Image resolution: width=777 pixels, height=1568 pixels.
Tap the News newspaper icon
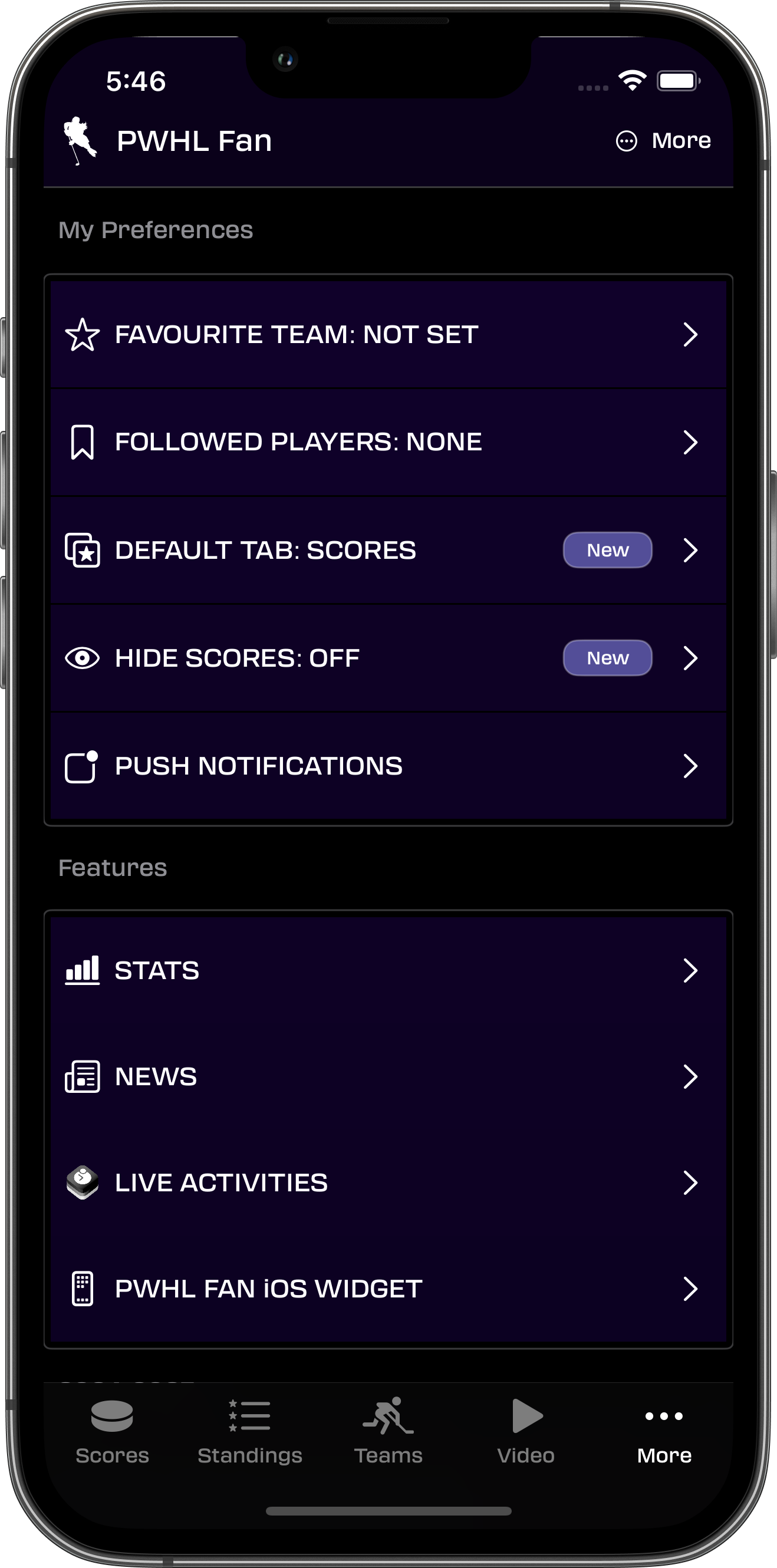tap(82, 1077)
